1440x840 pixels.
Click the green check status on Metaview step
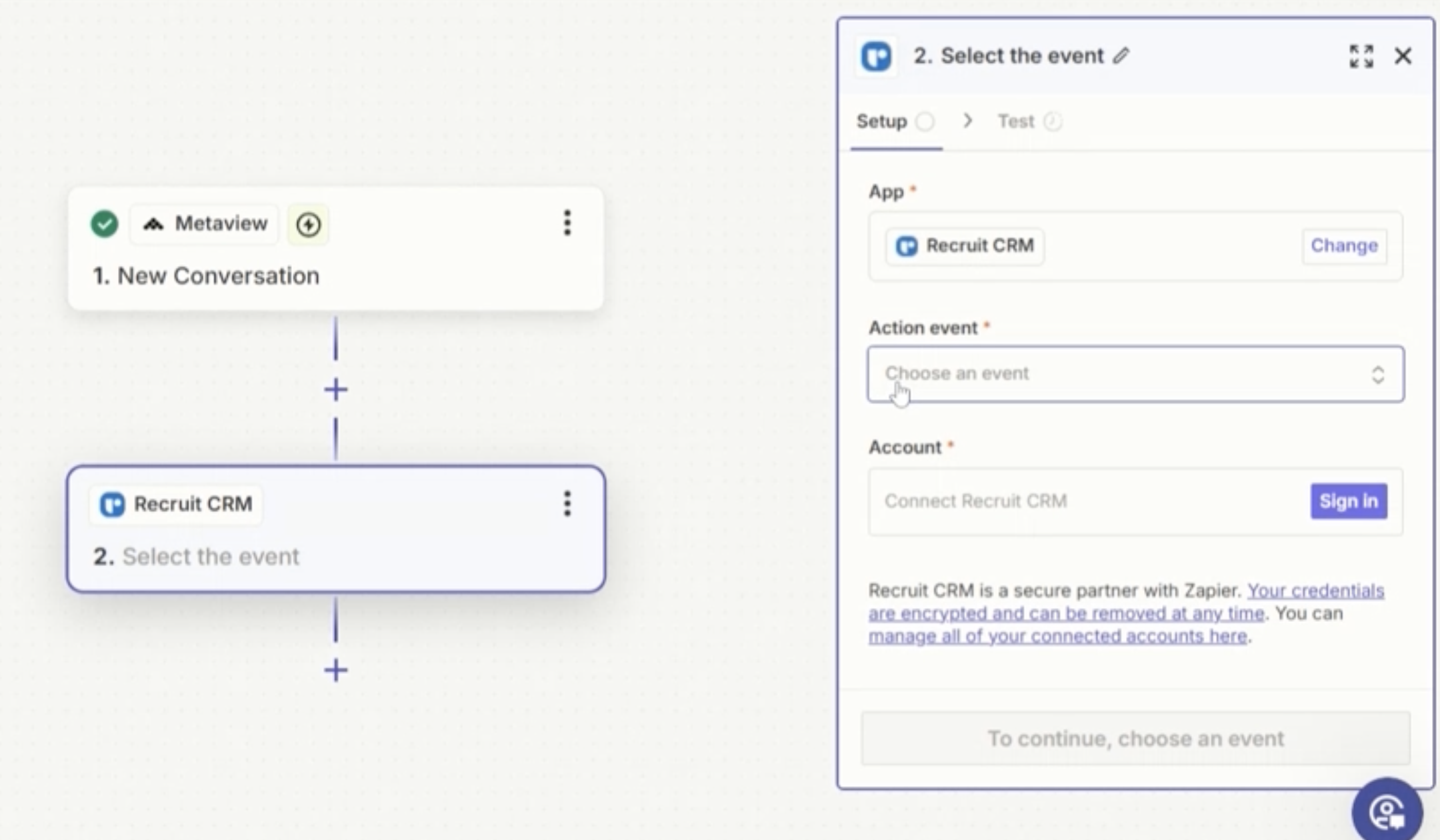pyautogui.click(x=105, y=224)
